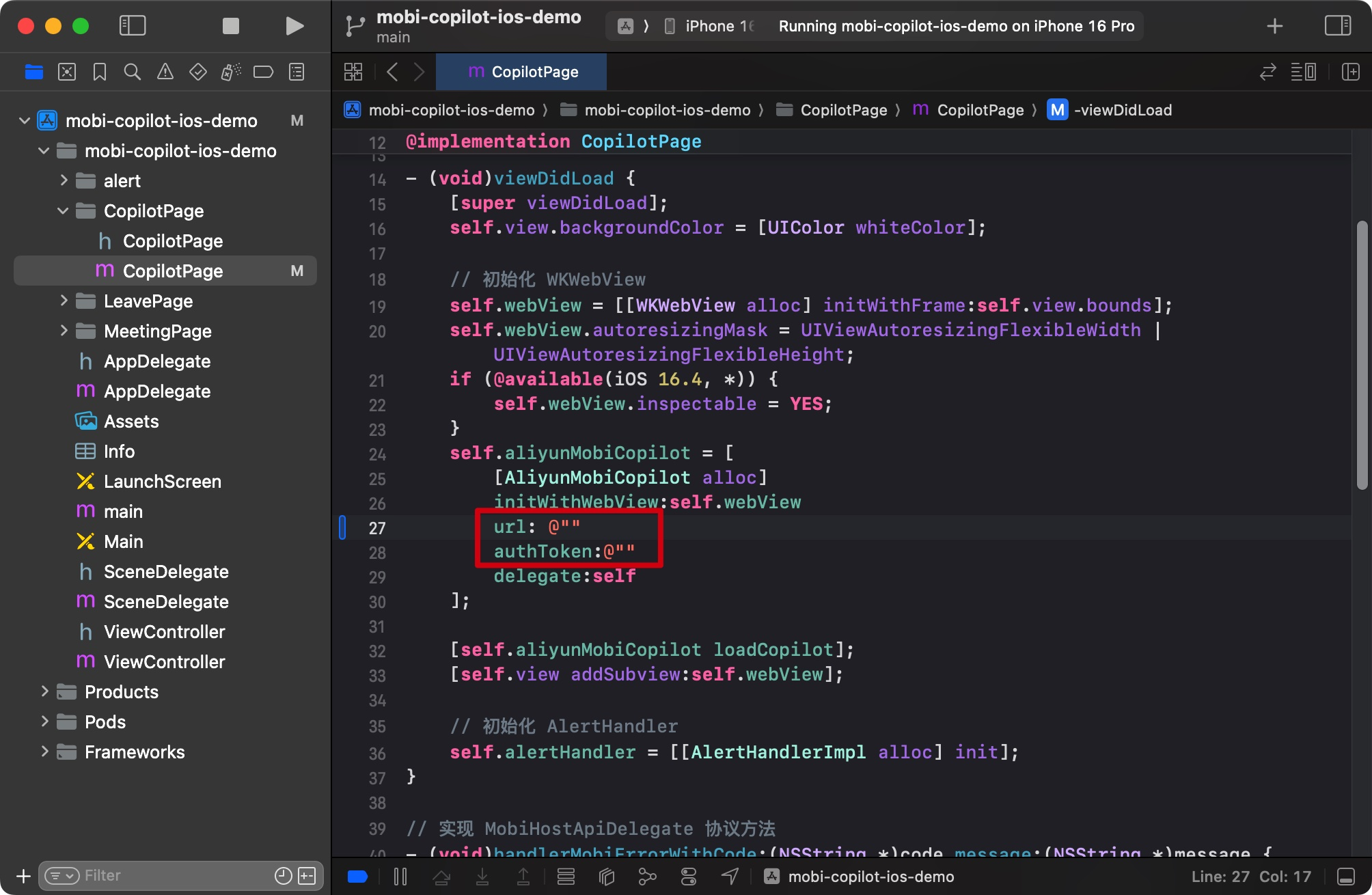Image resolution: width=1372 pixels, height=895 pixels.
Task: Go back in editor history
Action: 392,72
